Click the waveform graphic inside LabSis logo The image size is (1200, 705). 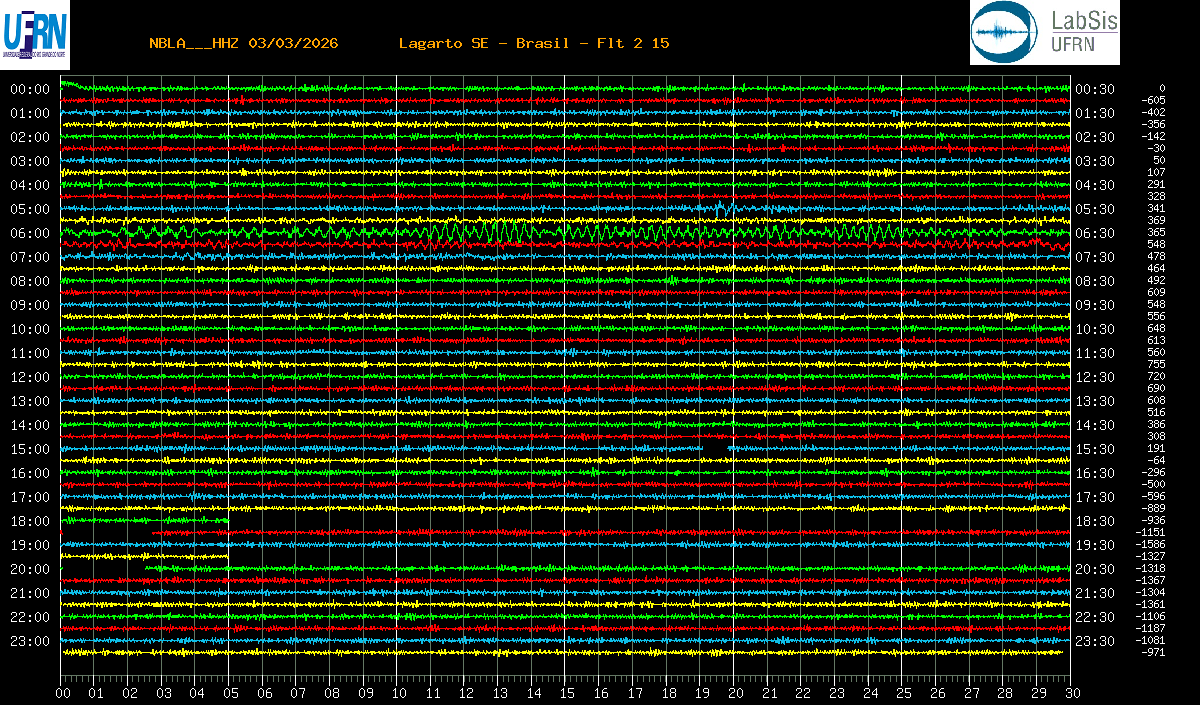click(x=1004, y=33)
